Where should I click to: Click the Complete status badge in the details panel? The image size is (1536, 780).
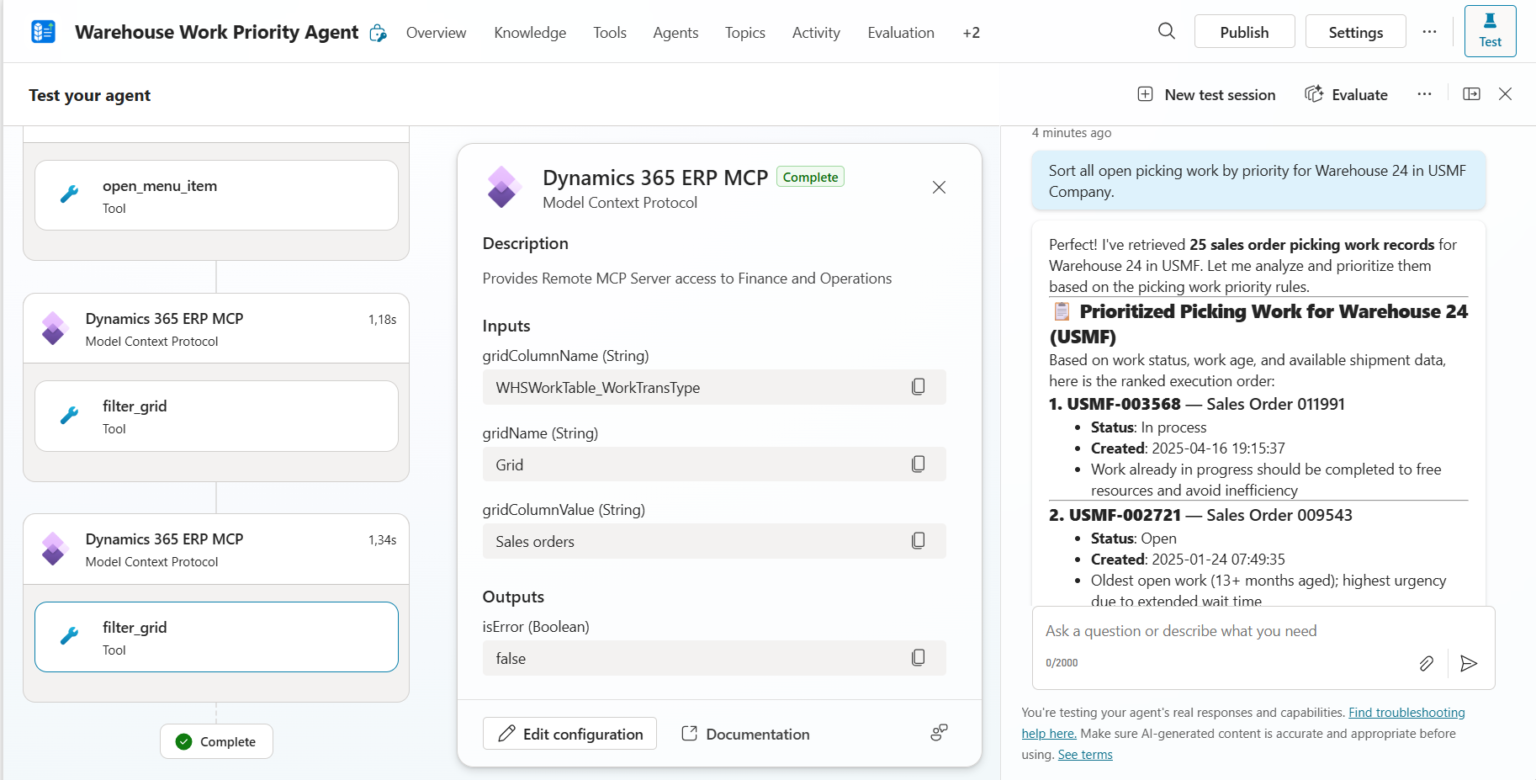coord(810,177)
